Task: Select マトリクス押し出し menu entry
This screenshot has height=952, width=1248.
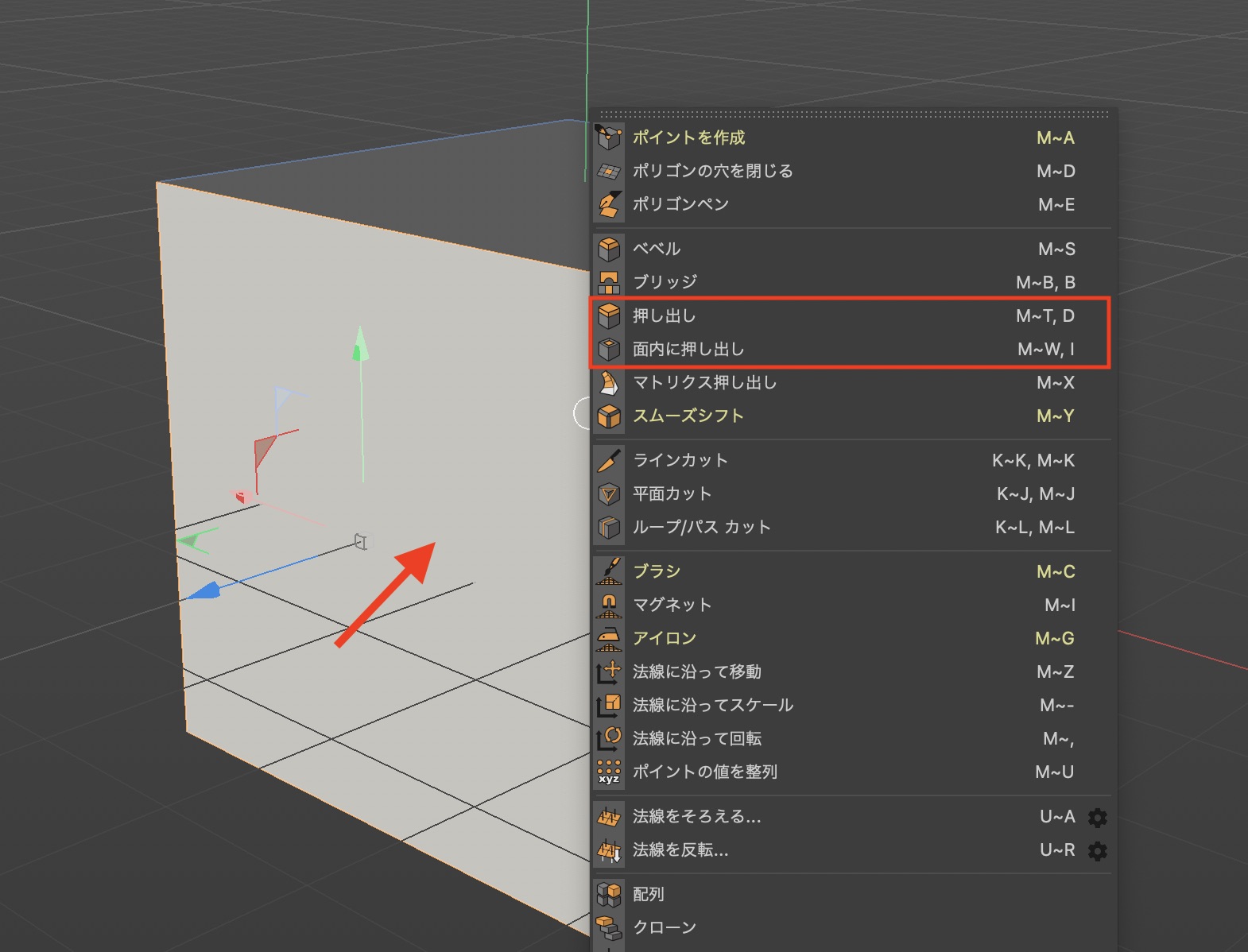Action: pyautogui.click(x=704, y=382)
